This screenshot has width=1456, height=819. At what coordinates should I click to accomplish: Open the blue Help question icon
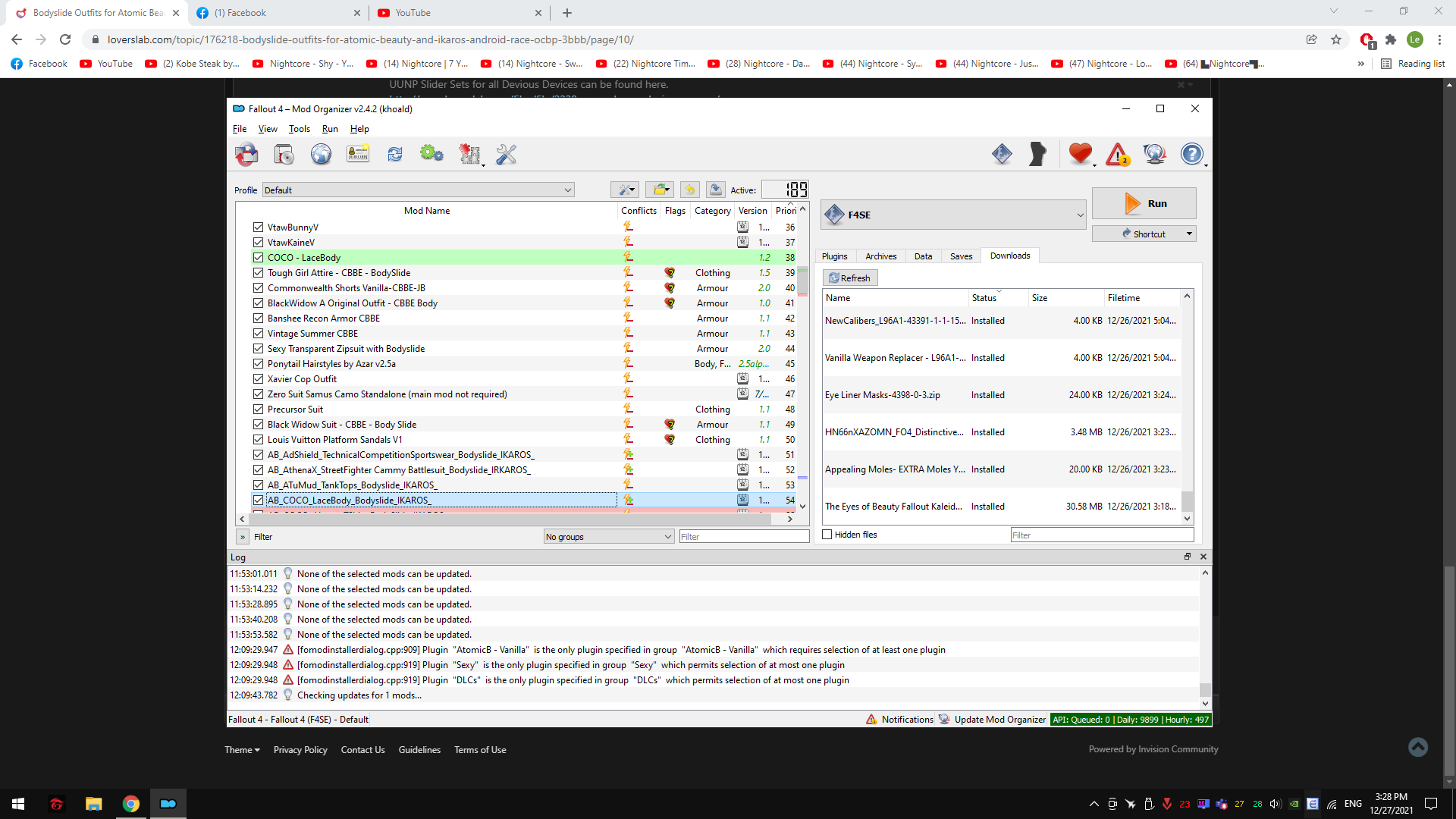(1192, 155)
